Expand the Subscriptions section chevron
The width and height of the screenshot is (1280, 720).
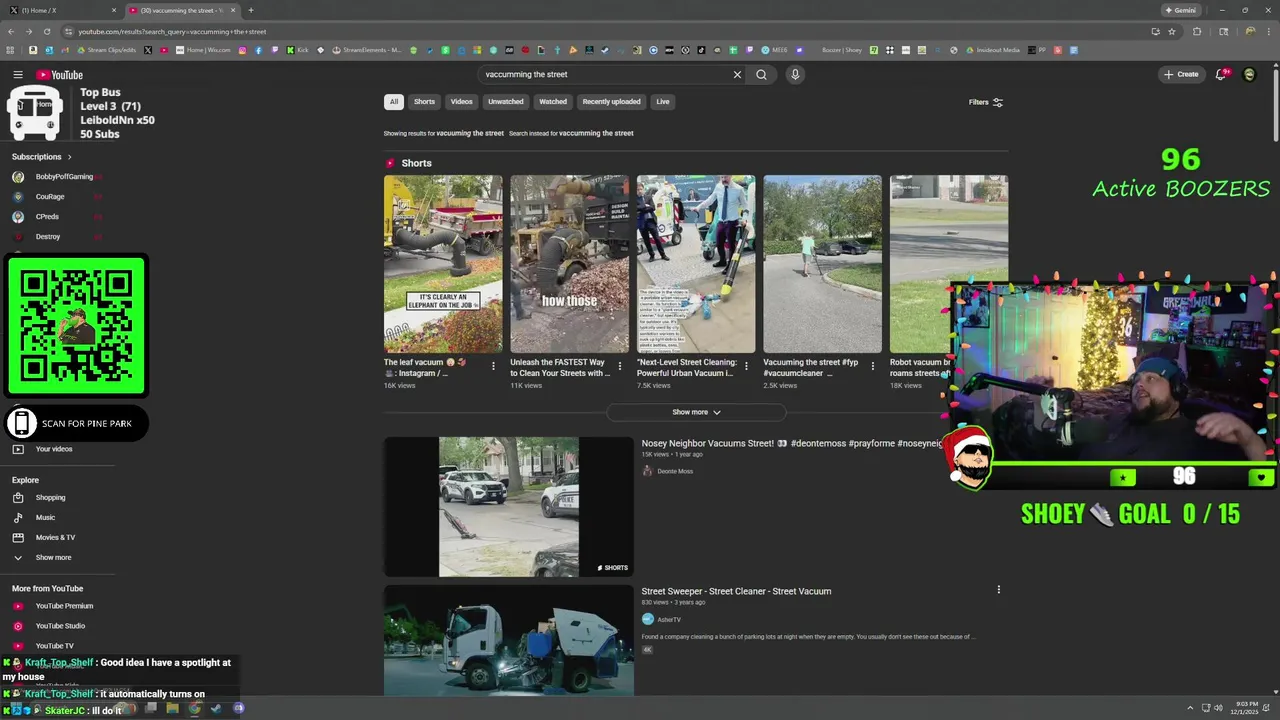pos(69,157)
